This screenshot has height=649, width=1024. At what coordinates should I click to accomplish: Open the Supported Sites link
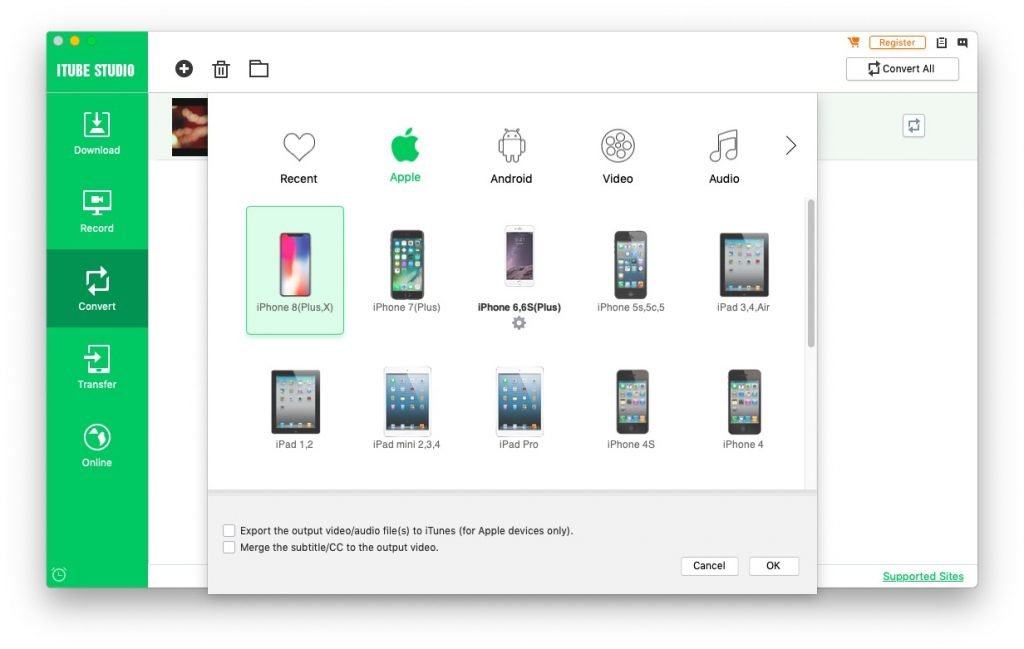pos(923,576)
